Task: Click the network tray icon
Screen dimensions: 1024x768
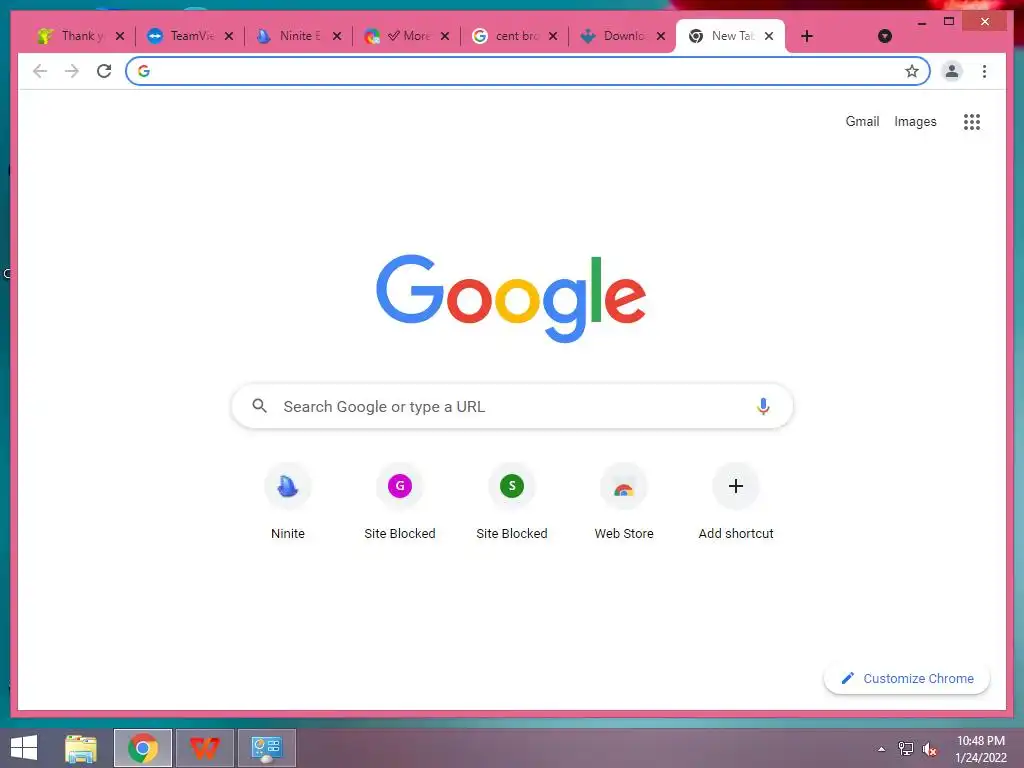Action: [906, 749]
